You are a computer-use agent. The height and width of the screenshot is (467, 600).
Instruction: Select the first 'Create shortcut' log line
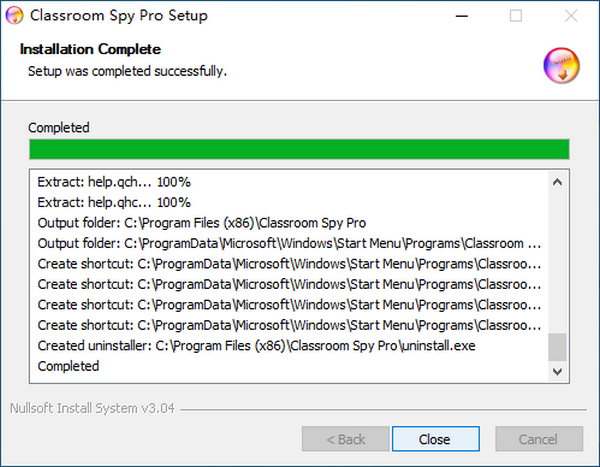coord(290,264)
